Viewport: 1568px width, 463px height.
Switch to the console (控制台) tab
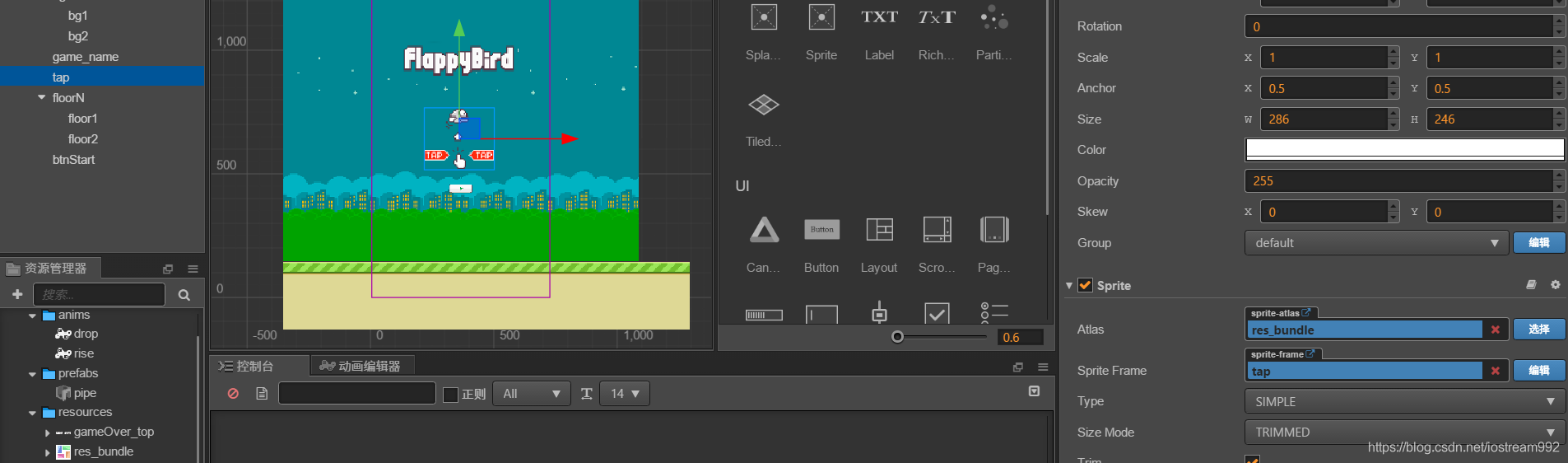click(260, 366)
